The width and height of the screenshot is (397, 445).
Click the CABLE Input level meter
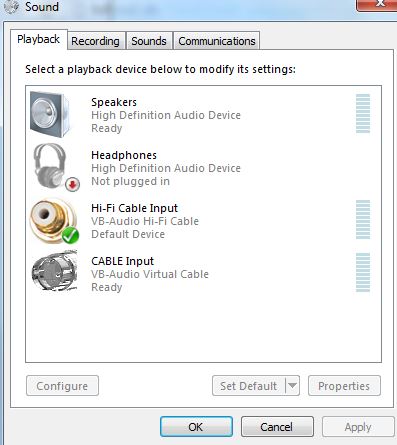tap(363, 272)
